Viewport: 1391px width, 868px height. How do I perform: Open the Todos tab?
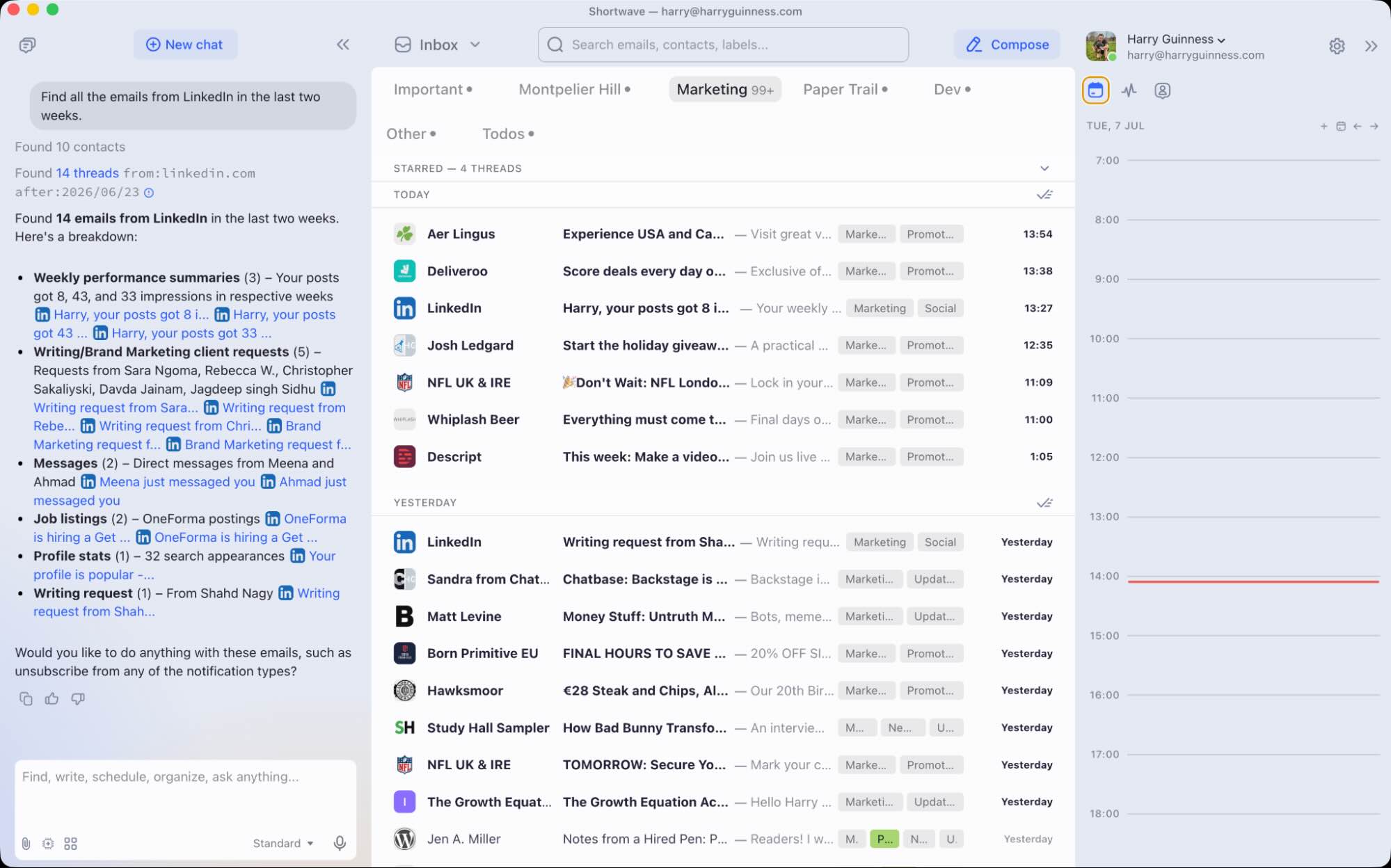(508, 134)
